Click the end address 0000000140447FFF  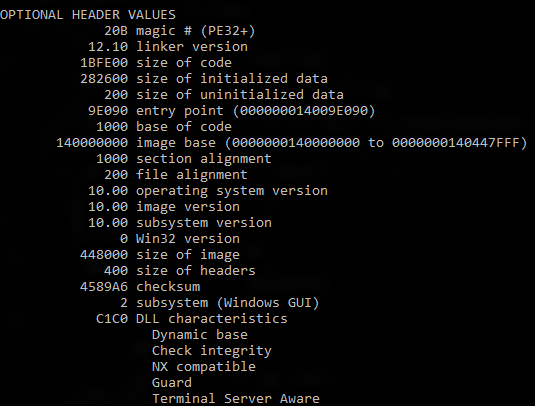pyautogui.click(x=456, y=143)
